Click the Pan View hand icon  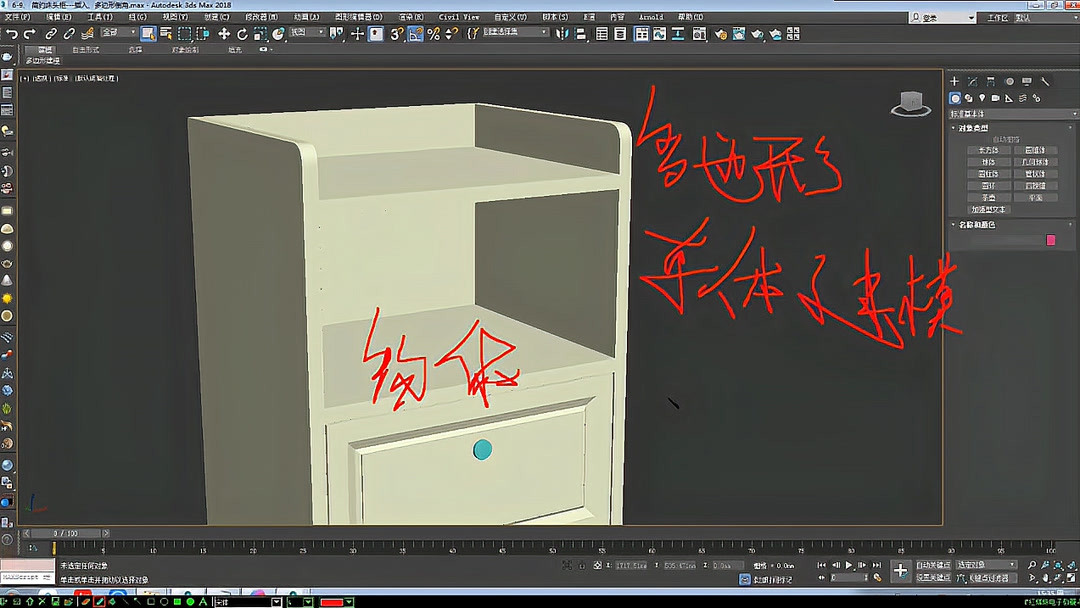(1045, 578)
